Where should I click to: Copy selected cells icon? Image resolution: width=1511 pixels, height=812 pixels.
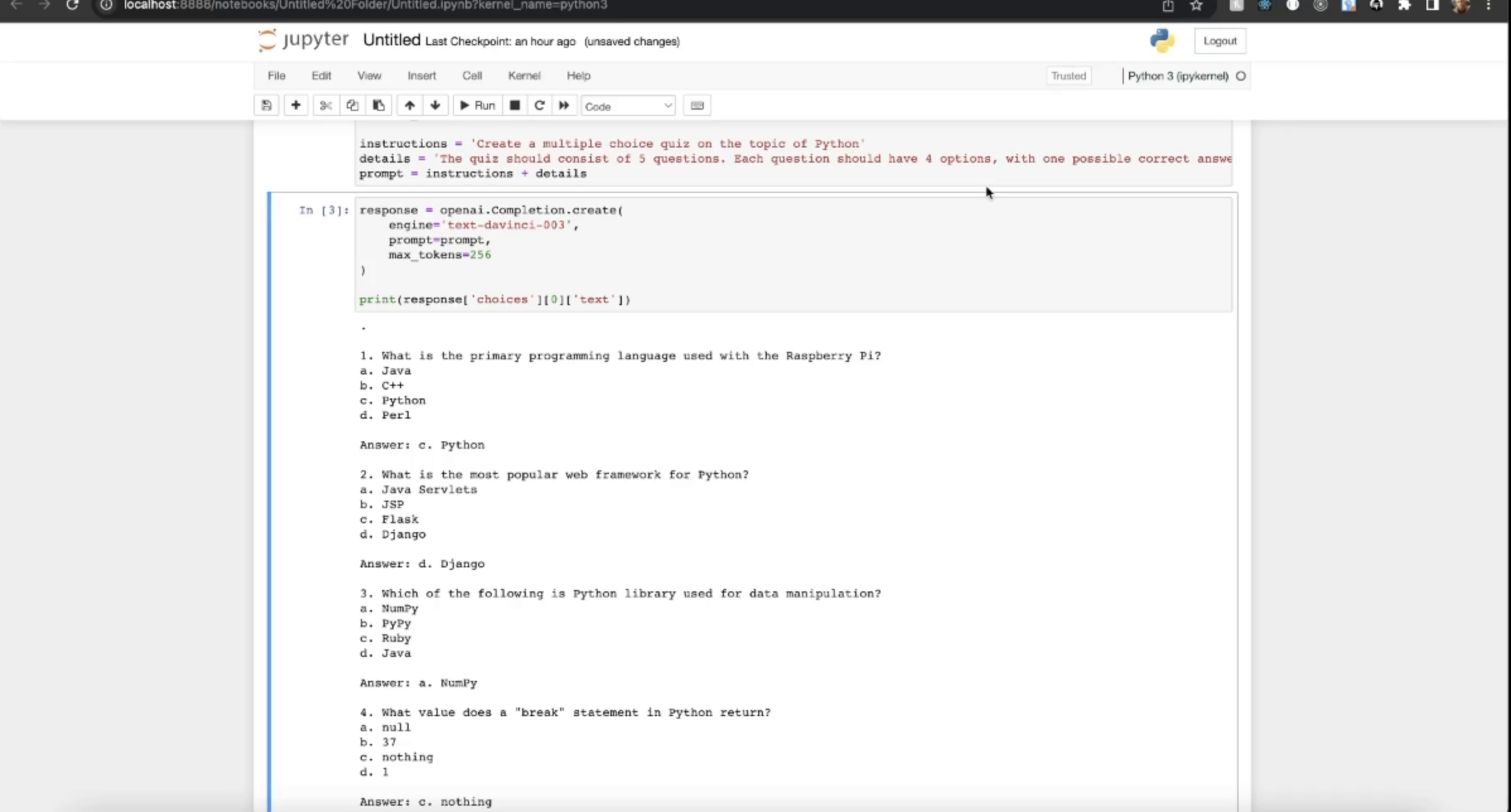click(352, 105)
